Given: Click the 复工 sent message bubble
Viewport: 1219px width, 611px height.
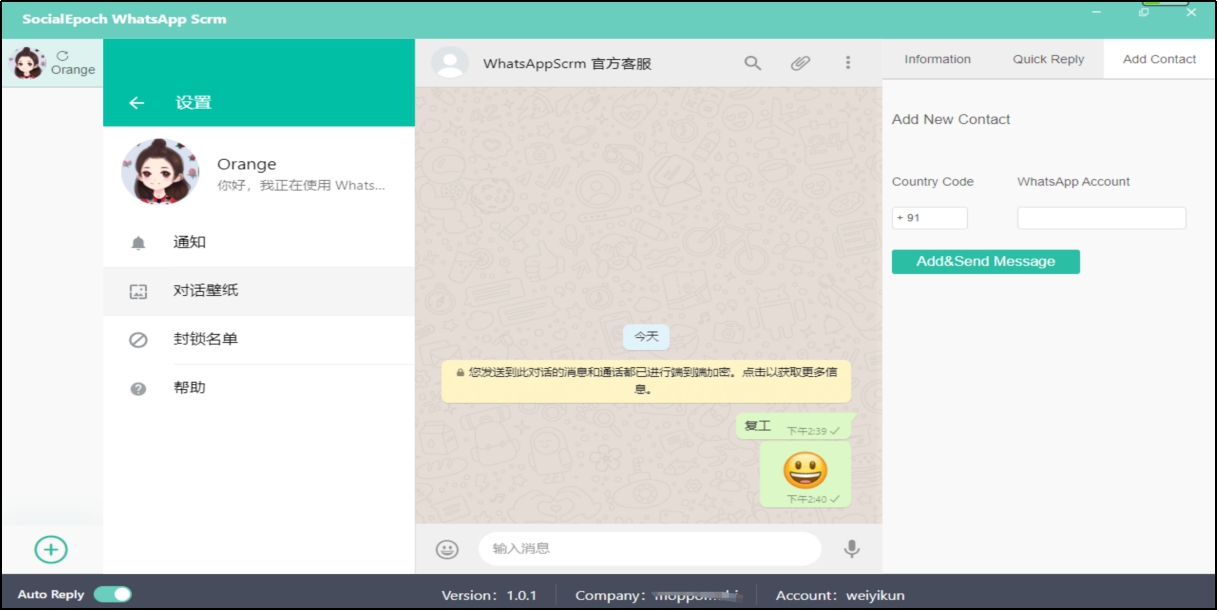Looking at the screenshot, I should click(x=794, y=427).
